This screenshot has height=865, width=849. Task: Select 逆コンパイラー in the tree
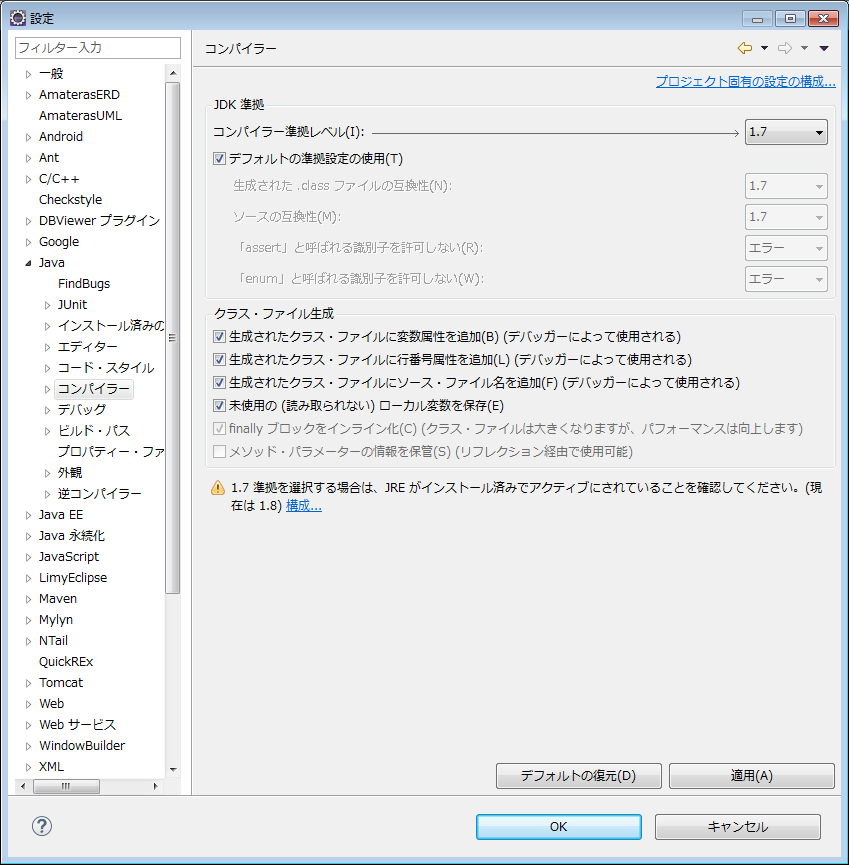click(x=100, y=494)
